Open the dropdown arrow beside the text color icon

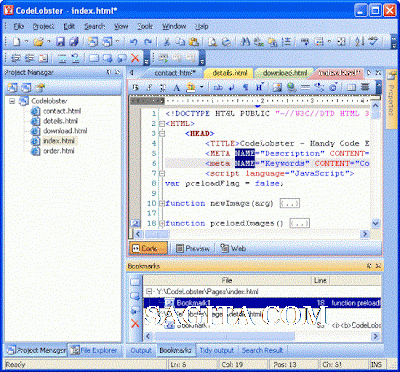(201, 88)
